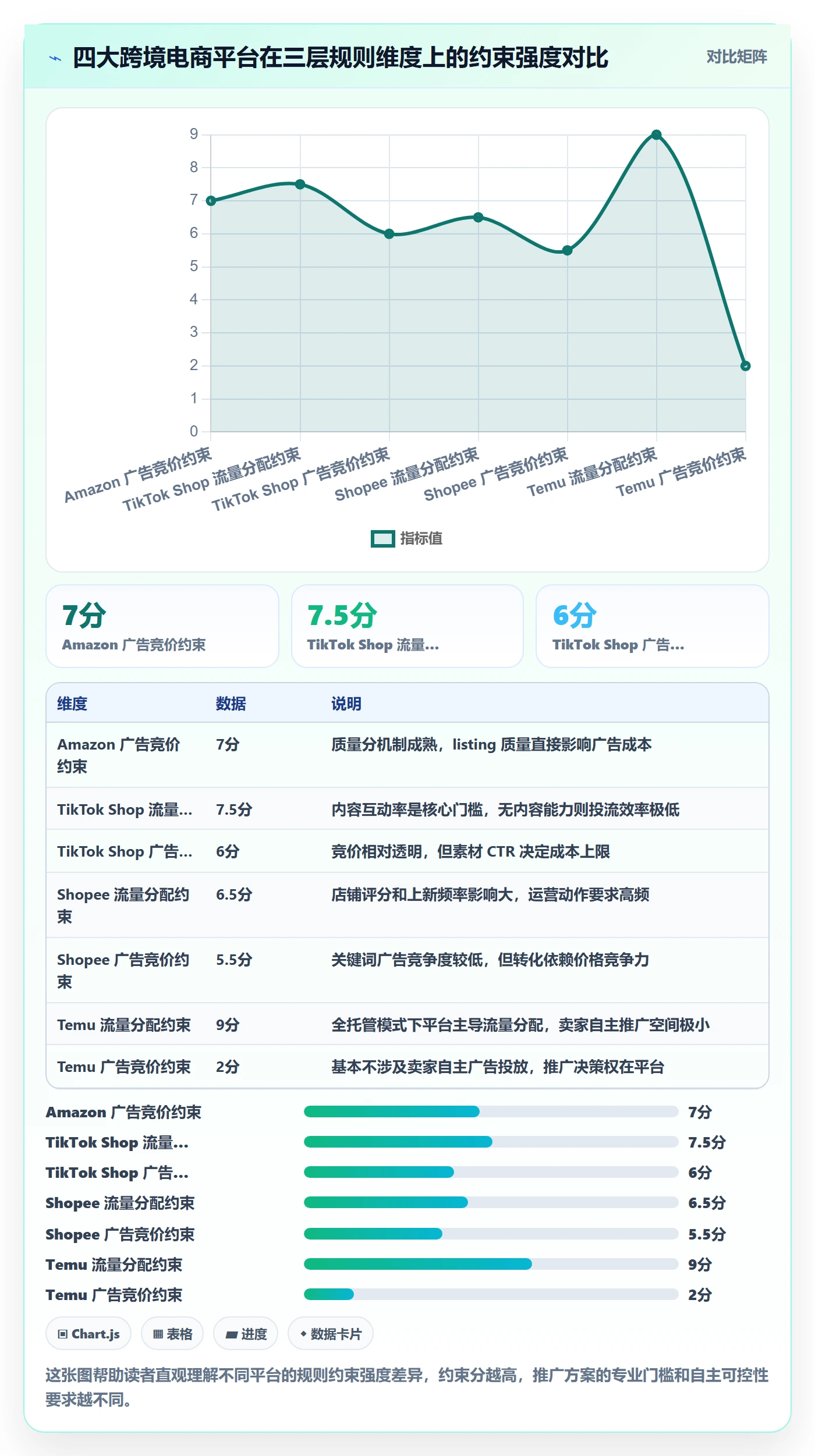Click the Shopee 流量分配约束 progress bar
Image resolution: width=815 pixels, height=1456 pixels.
click(491, 1202)
